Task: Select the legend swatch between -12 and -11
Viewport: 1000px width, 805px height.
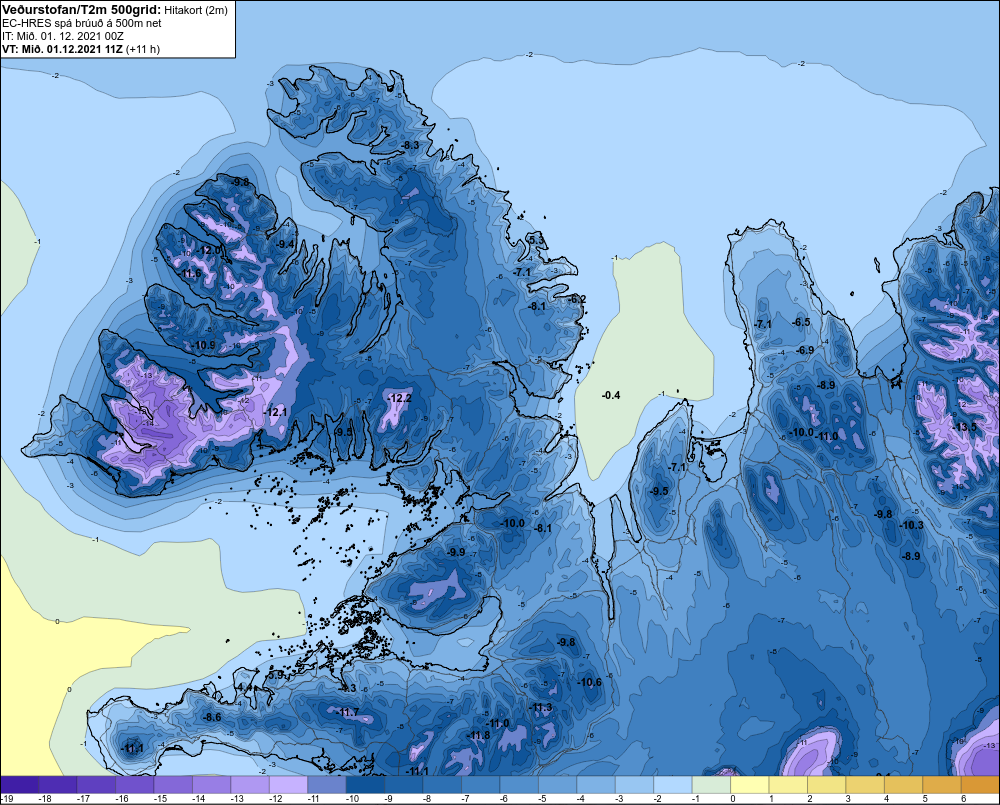Action: coord(288,784)
